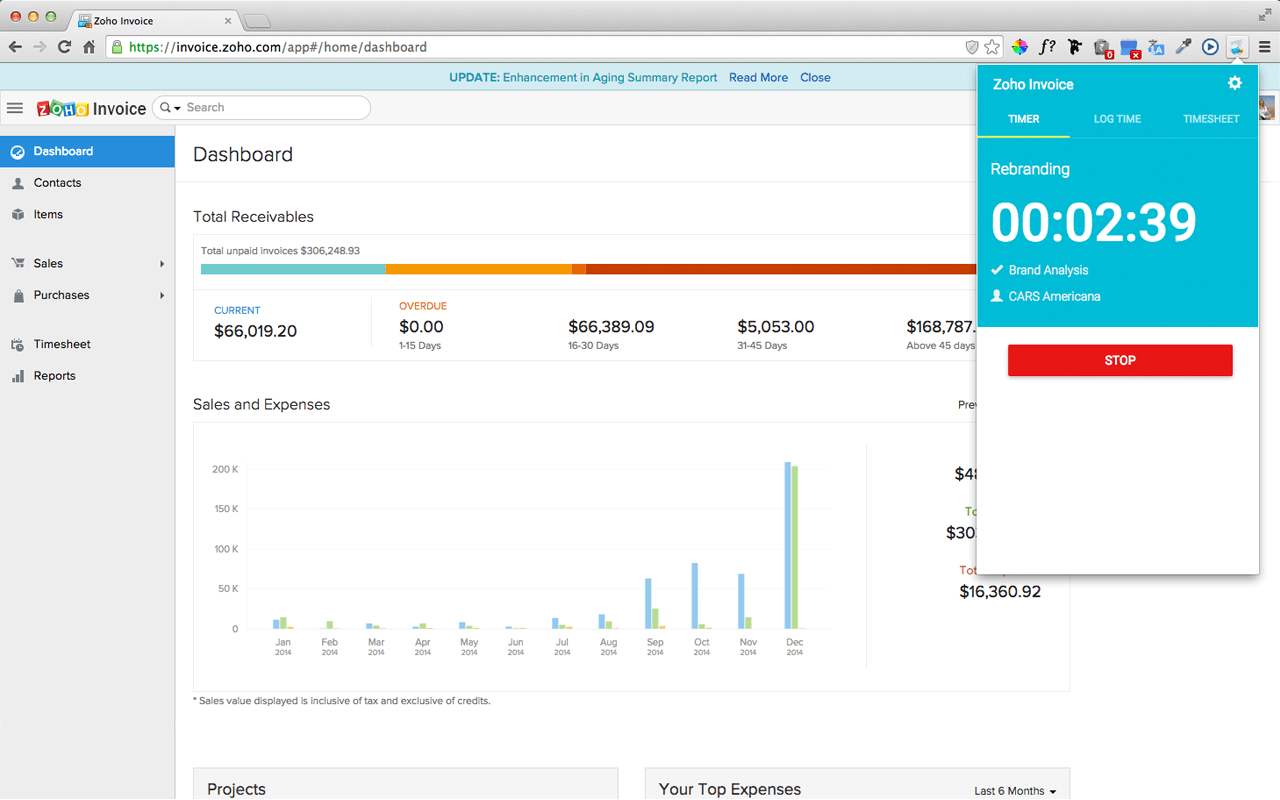
Task: Bookmark this page with the star
Action: coord(992,47)
